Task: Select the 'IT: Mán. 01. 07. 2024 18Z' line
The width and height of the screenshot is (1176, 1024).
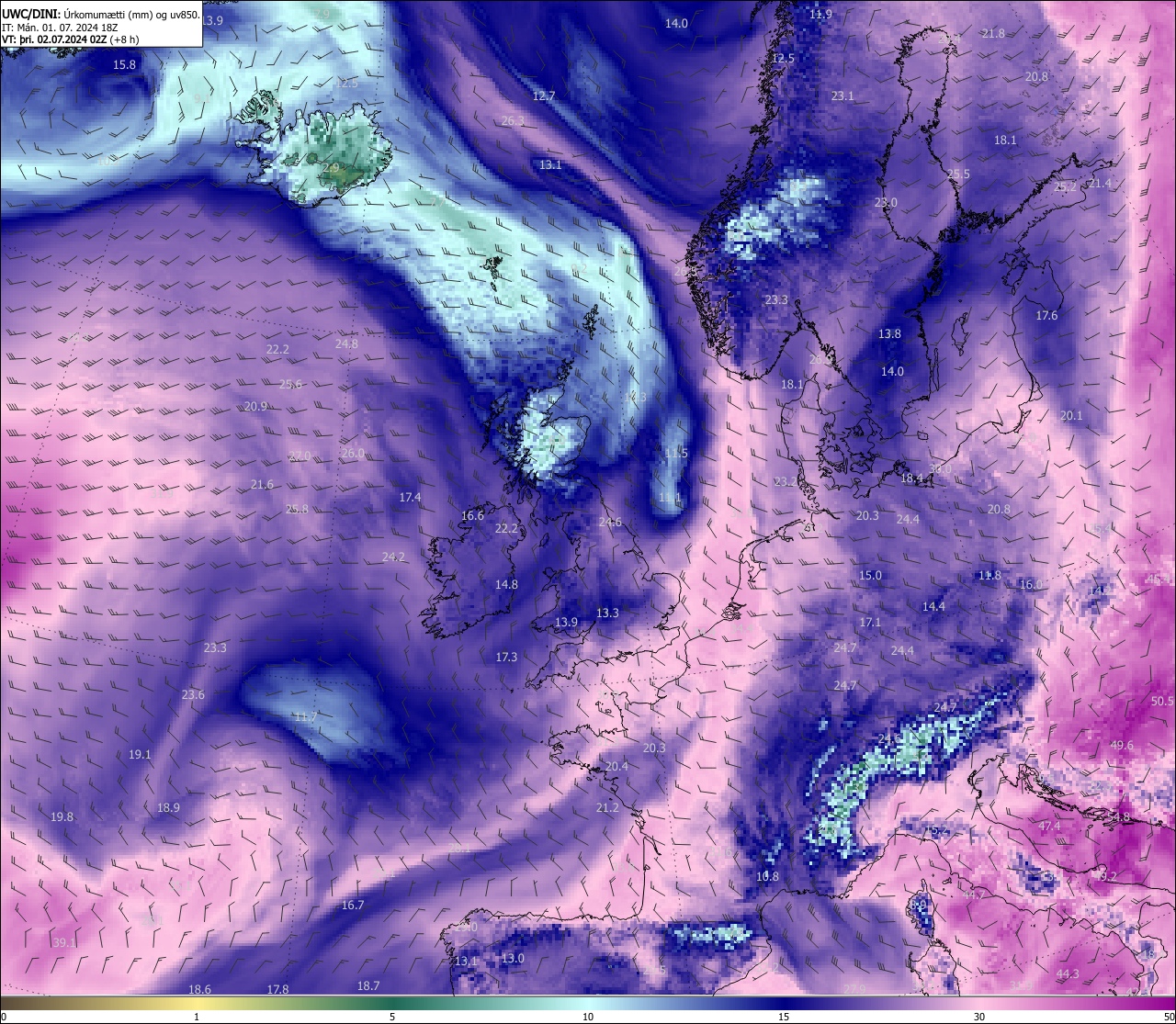Action: click(x=58, y=28)
